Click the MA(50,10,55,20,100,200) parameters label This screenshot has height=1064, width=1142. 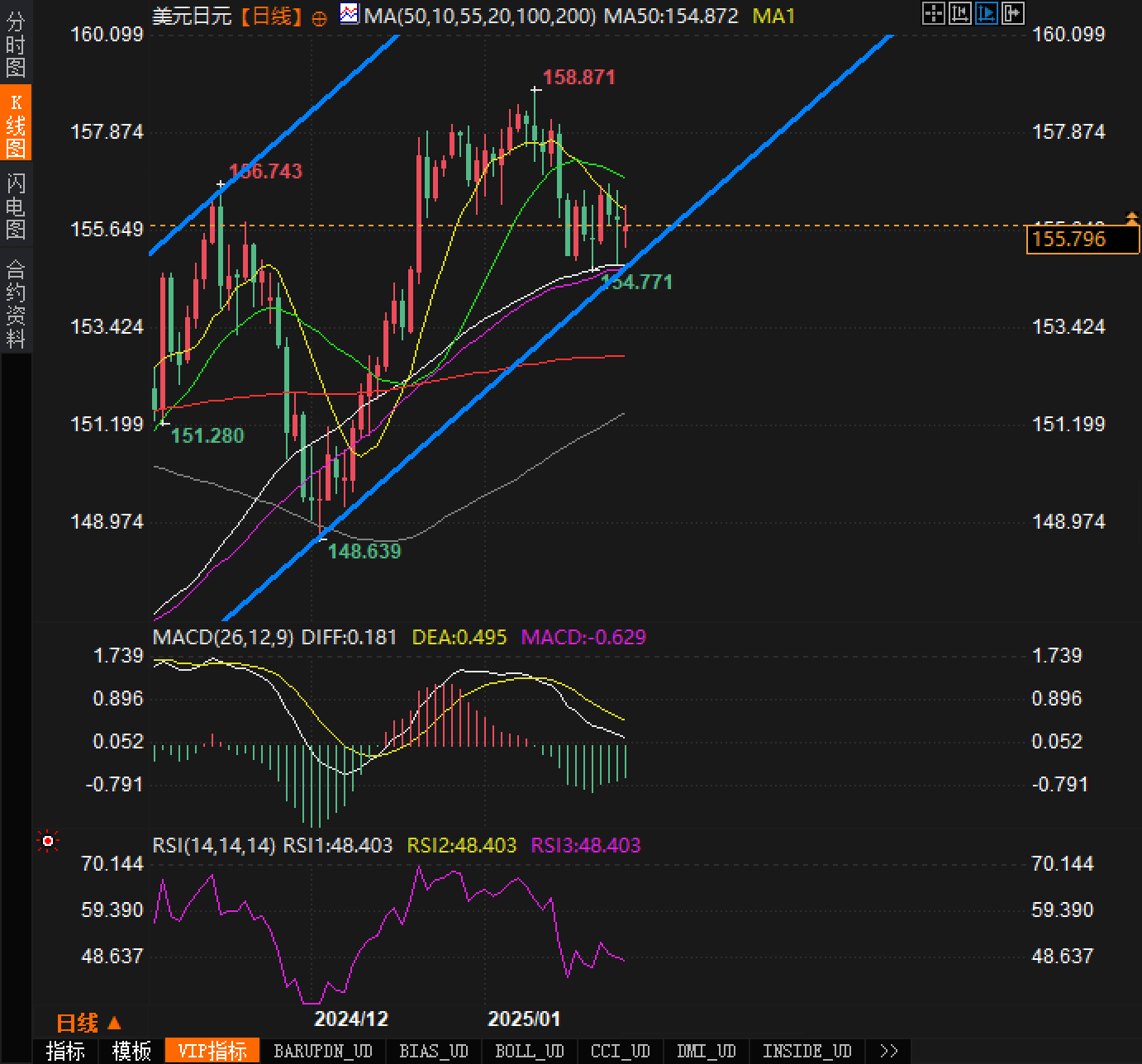coord(480,16)
